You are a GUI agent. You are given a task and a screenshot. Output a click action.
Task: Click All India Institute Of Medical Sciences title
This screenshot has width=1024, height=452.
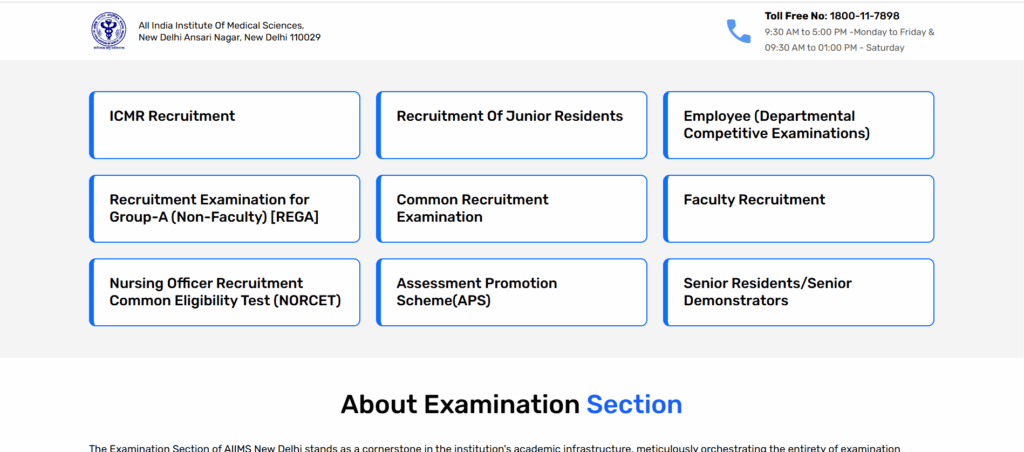(x=221, y=25)
